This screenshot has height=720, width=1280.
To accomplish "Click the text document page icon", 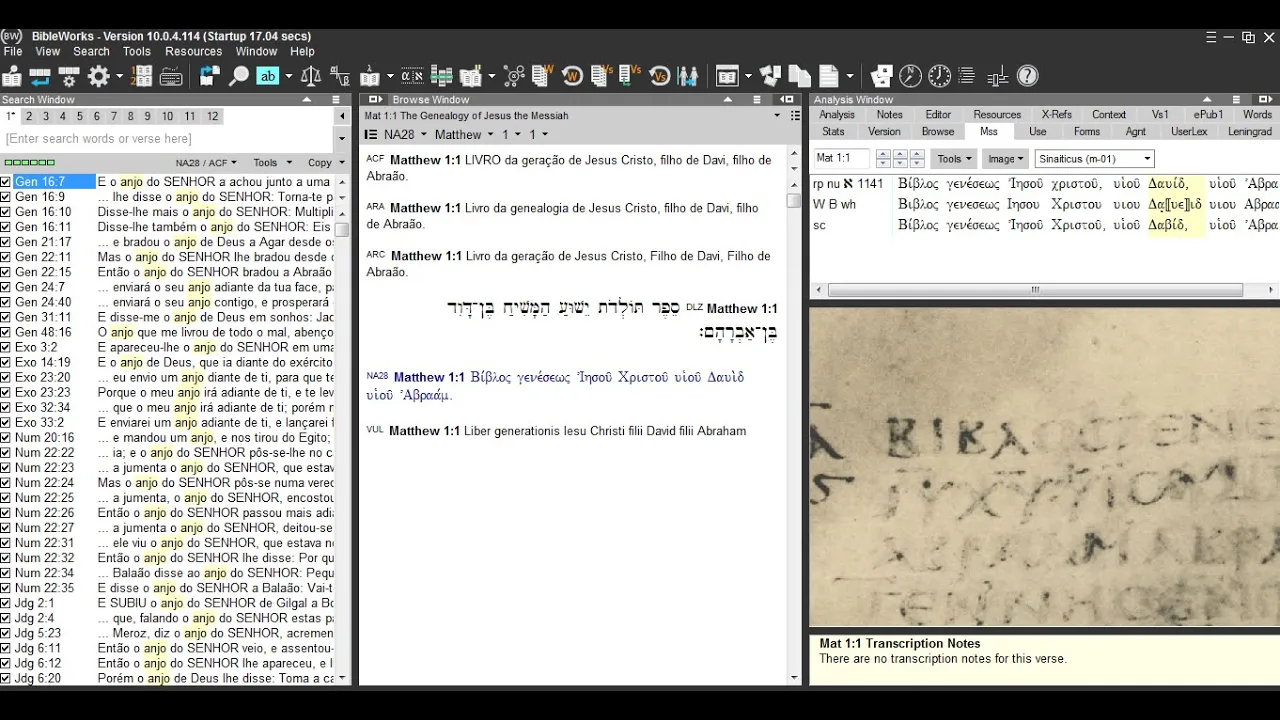I will click(x=828, y=76).
